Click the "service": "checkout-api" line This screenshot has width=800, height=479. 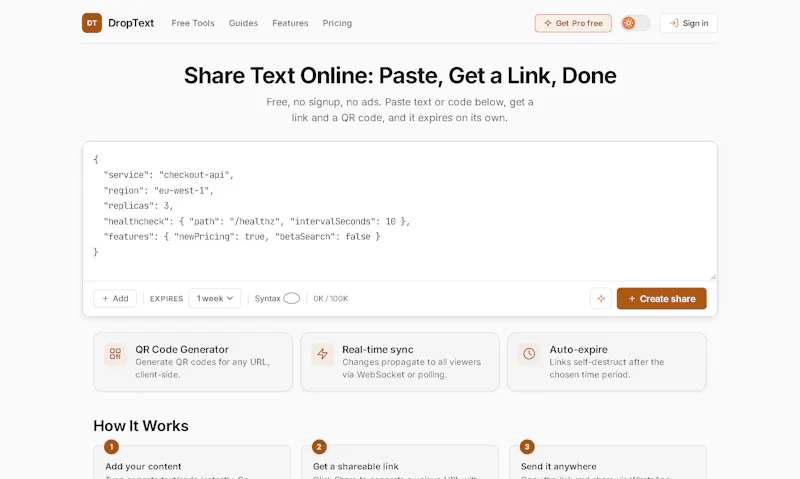(168, 175)
